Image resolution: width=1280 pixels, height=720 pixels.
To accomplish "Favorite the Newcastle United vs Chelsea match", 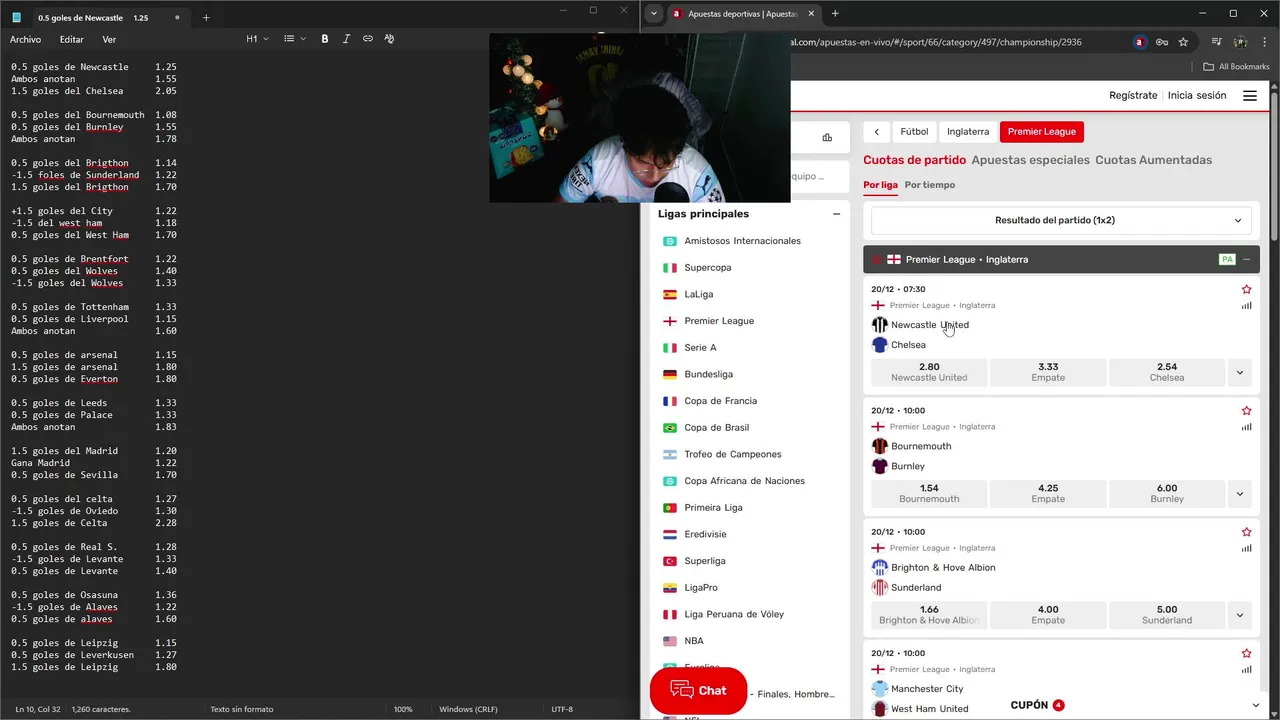I will [x=1246, y=289].
